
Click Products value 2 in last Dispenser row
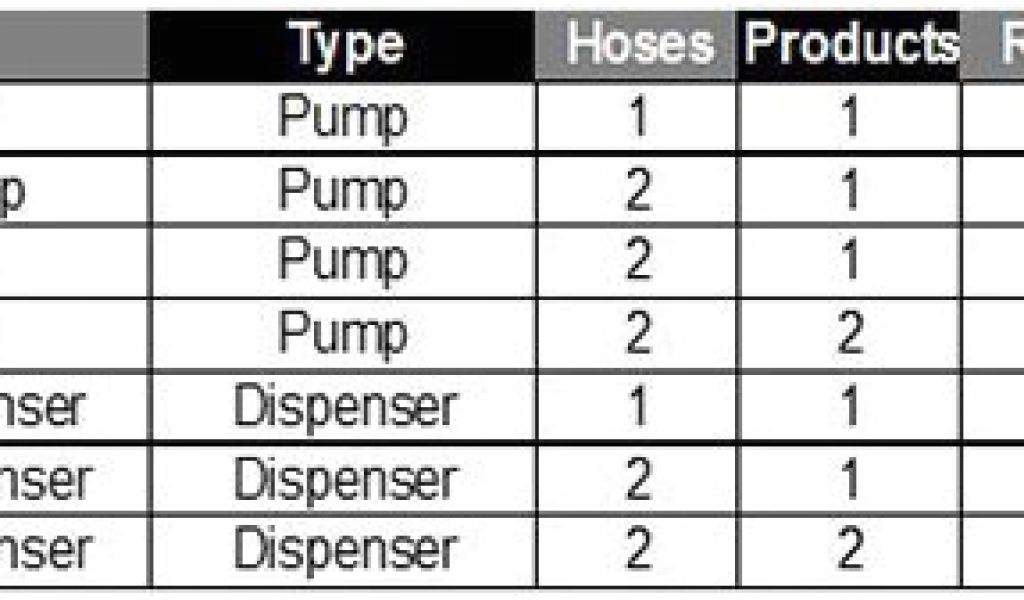click(850, 550)
